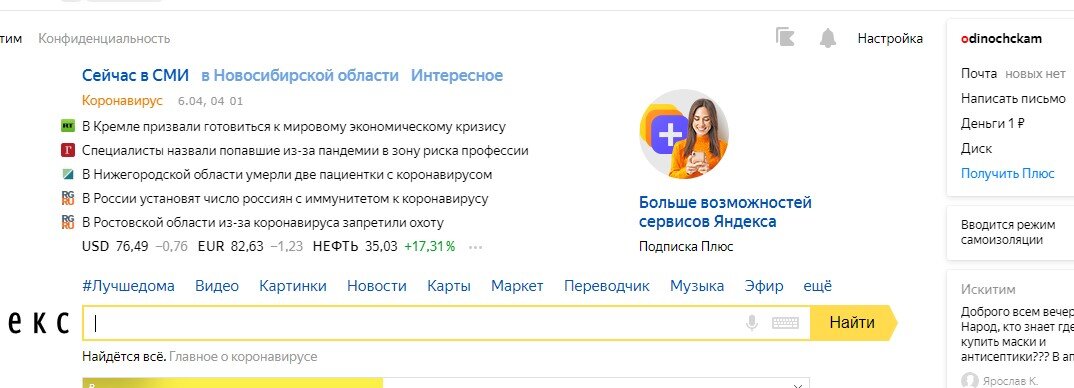Open the Конфиденциальность link
Image resolution: width=1074 pixels, height=388 pixels.
tap(104, 39)
